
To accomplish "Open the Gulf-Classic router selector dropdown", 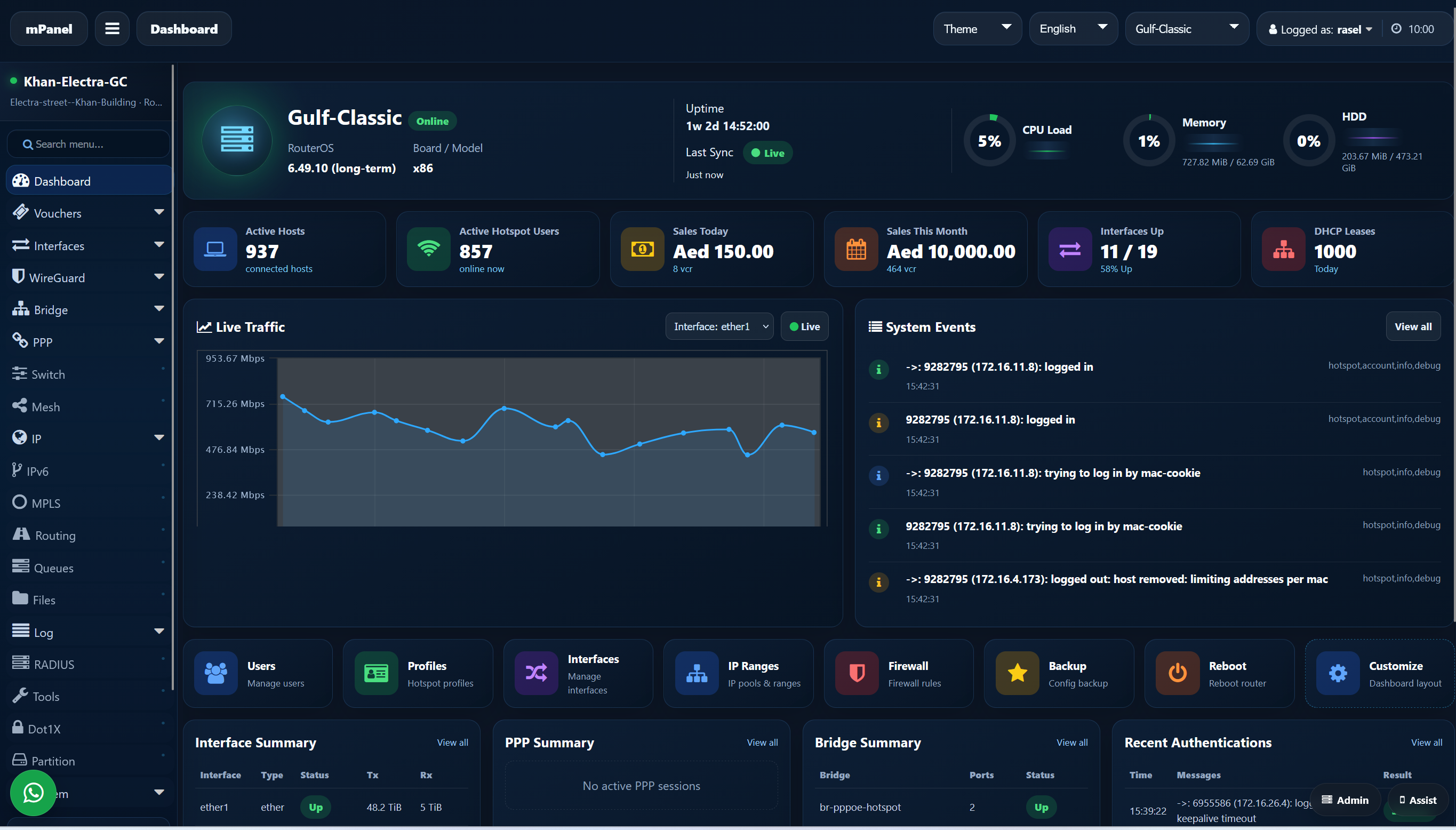I will 1187,28.
